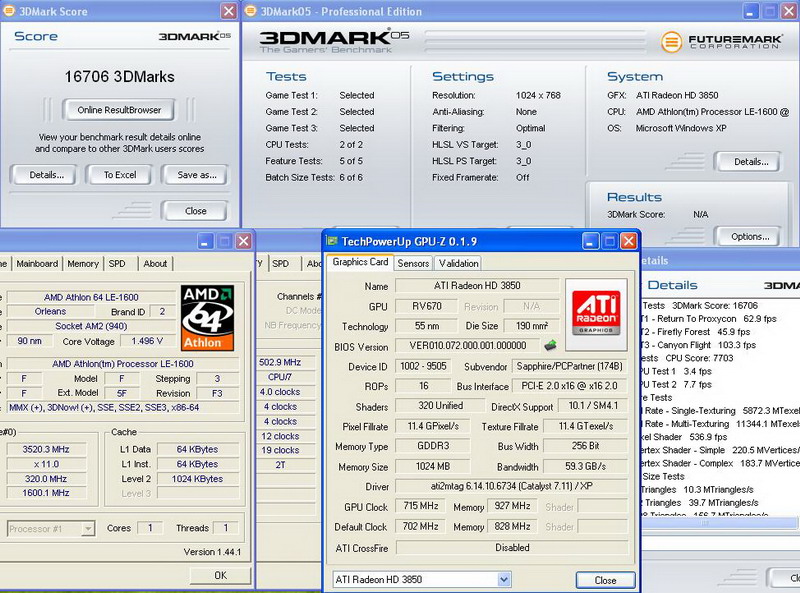Minimize the GPU-Z window
Image resolution: width=800 pixels, height=593 pixels.
590,241
